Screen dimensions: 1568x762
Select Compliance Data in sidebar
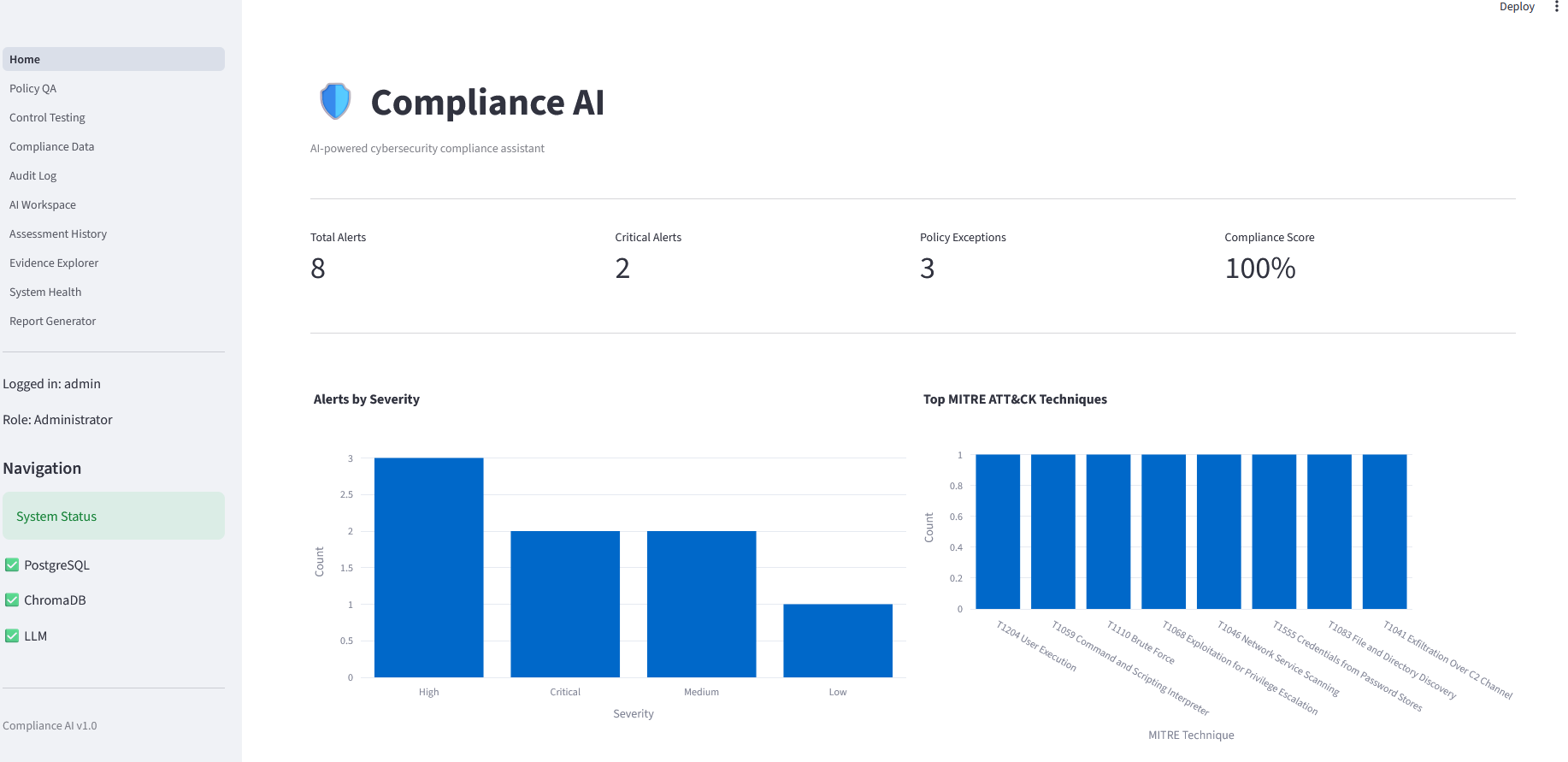114,146
